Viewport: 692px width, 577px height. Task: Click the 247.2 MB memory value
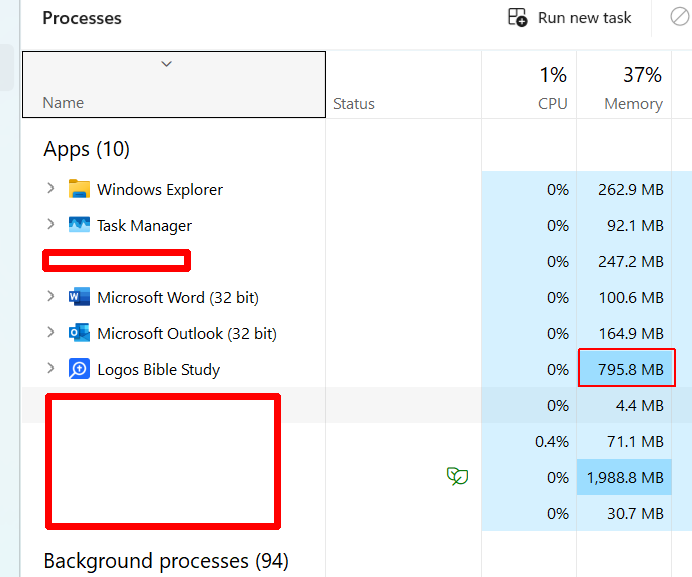631,262
